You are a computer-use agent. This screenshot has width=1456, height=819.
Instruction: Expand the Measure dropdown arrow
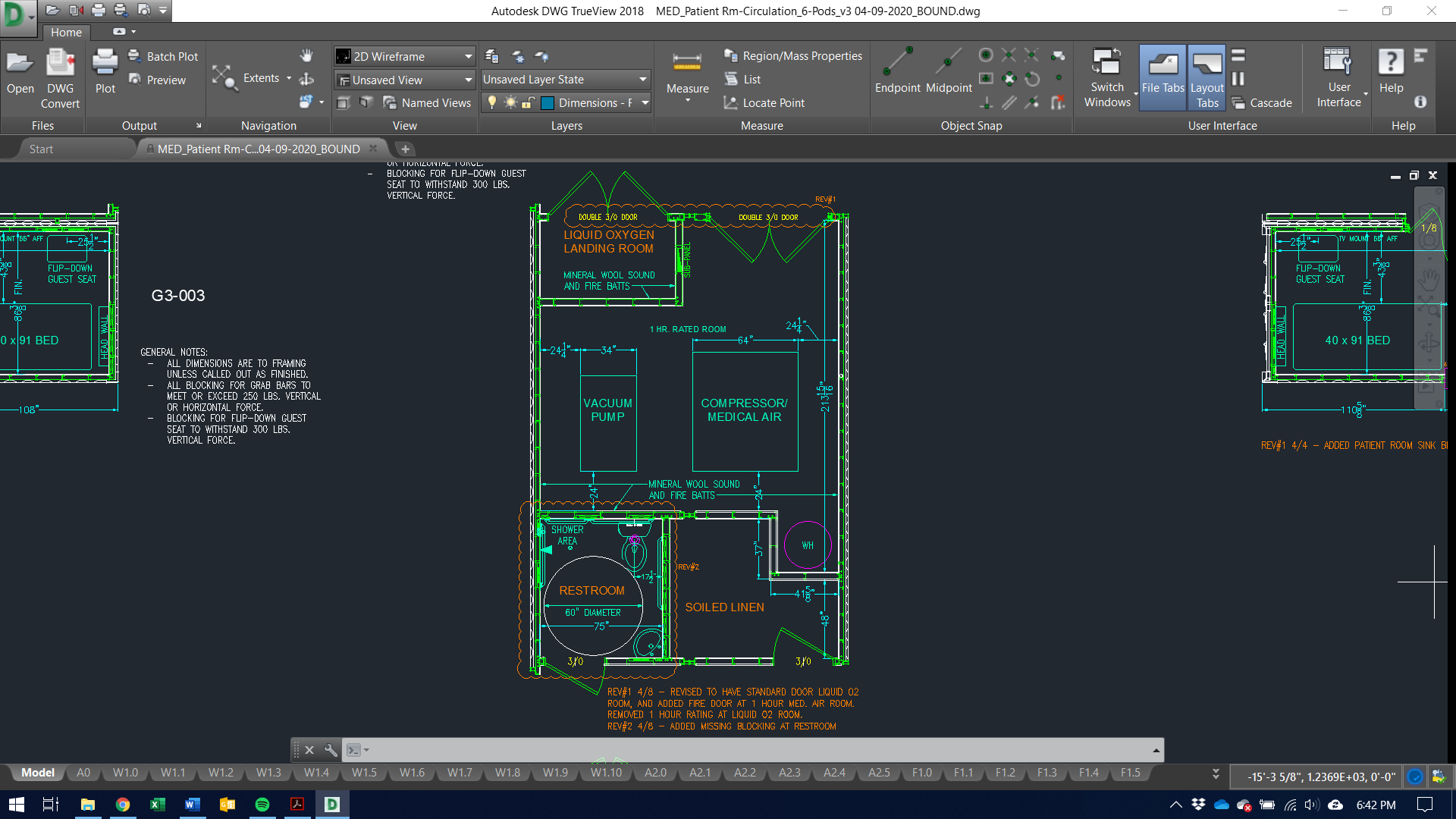coord(687,101)
